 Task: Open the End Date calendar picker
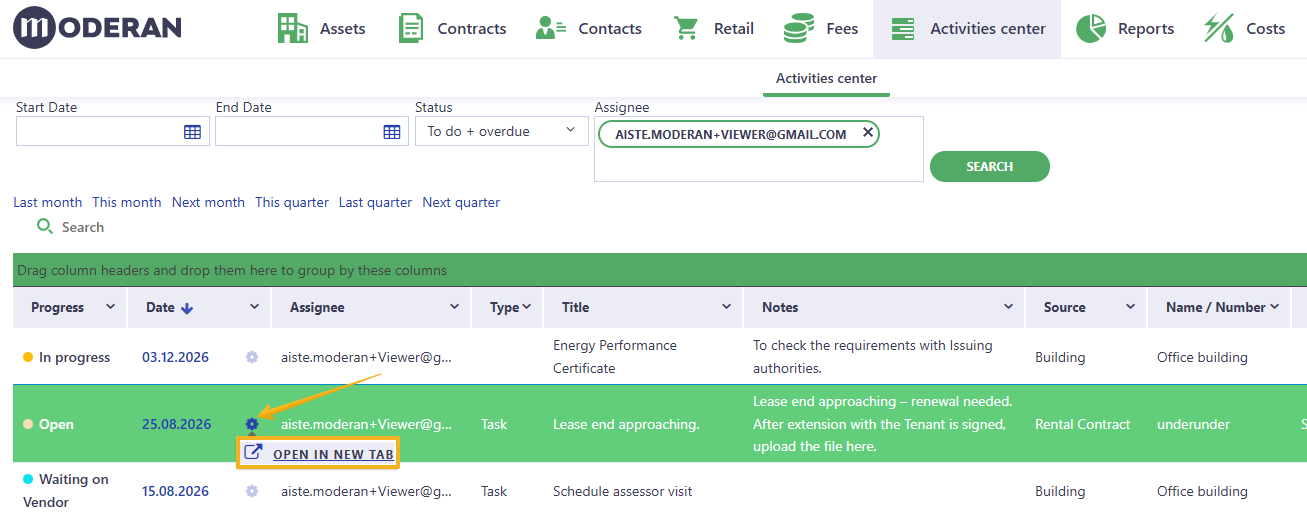click(392, 132)
